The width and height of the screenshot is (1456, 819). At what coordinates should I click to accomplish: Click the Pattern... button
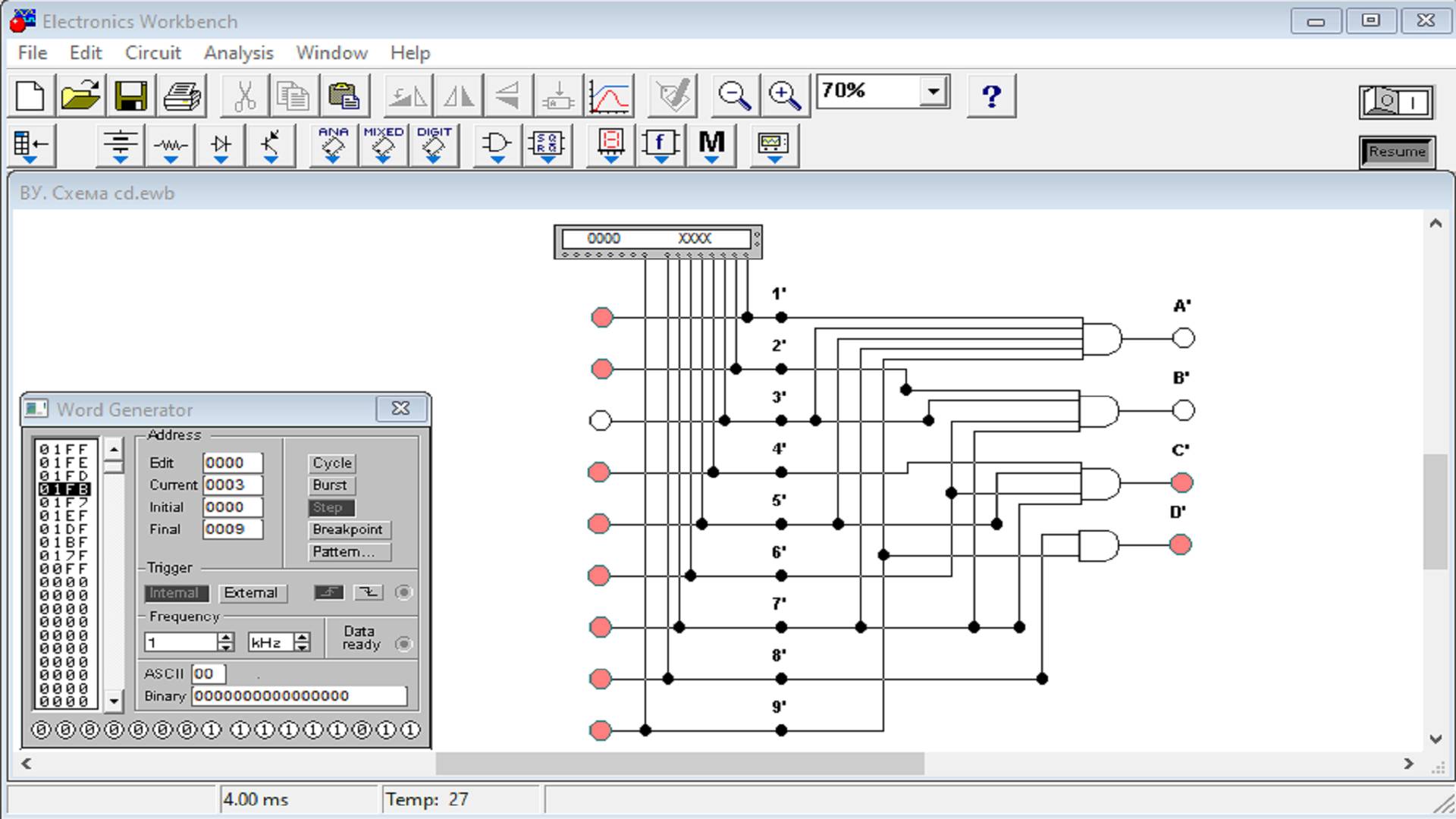[349, 552]
